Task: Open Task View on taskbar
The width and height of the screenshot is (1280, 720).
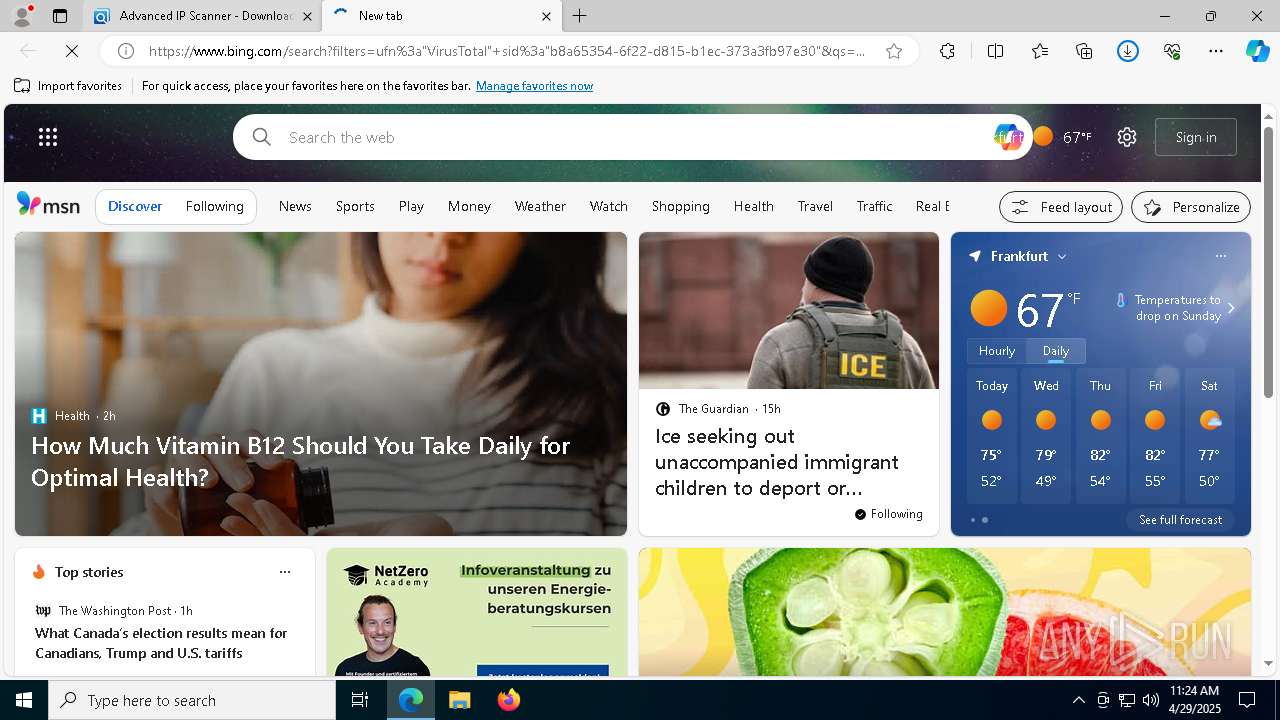Action: [360, 700]
